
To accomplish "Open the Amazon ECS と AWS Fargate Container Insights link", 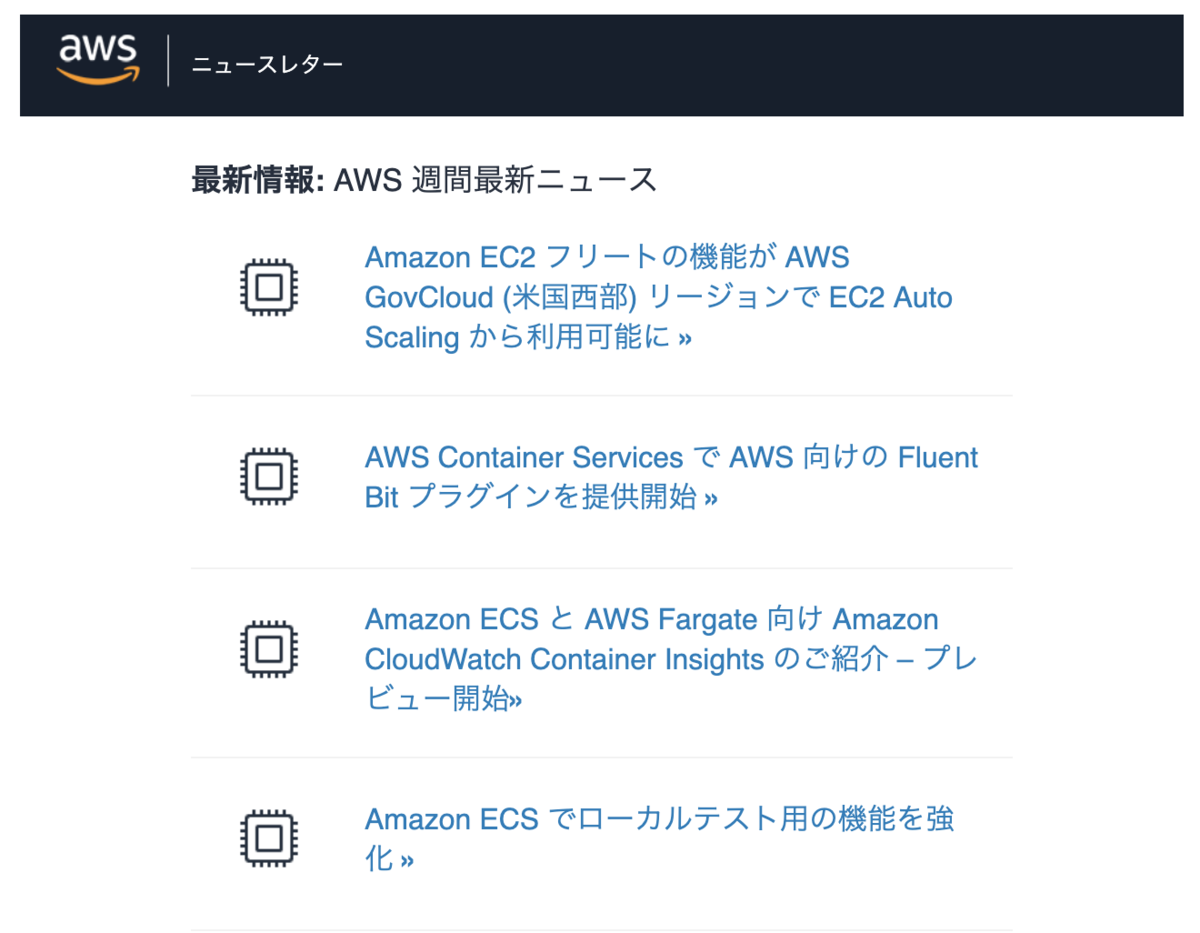I will (x=671, y=659).
